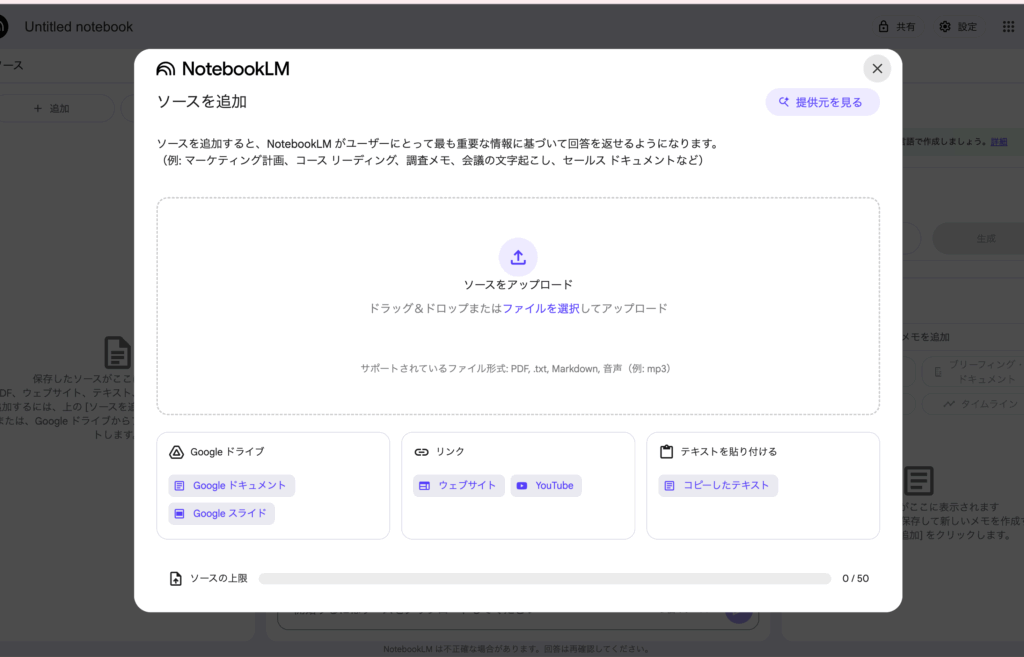The height and width of the screenshot is (657, 1024).
Task: Click 詳細 link in background banner
Action: tap(999, 142)
